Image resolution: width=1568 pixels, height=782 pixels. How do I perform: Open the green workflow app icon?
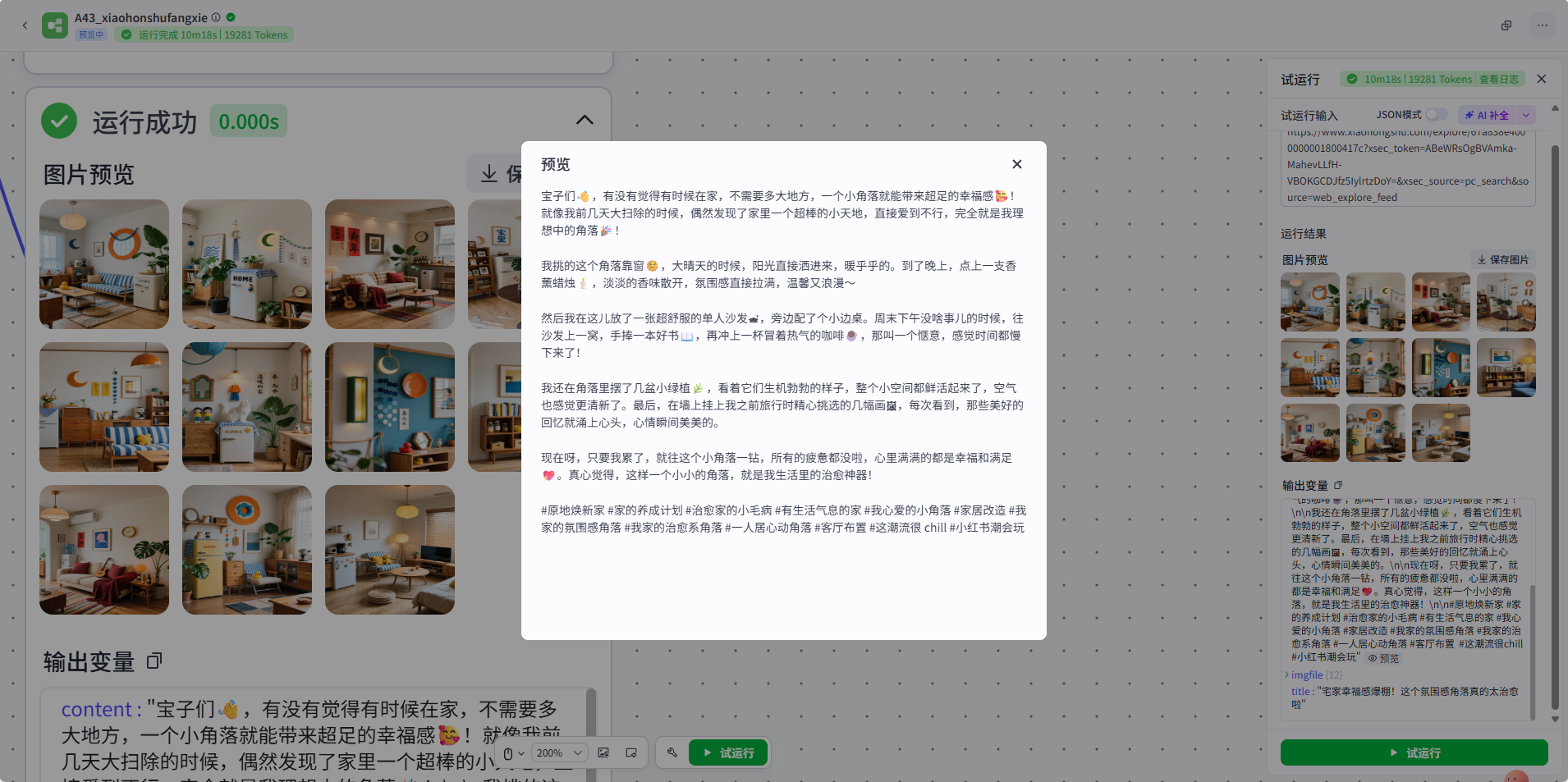tap(55, 25)
